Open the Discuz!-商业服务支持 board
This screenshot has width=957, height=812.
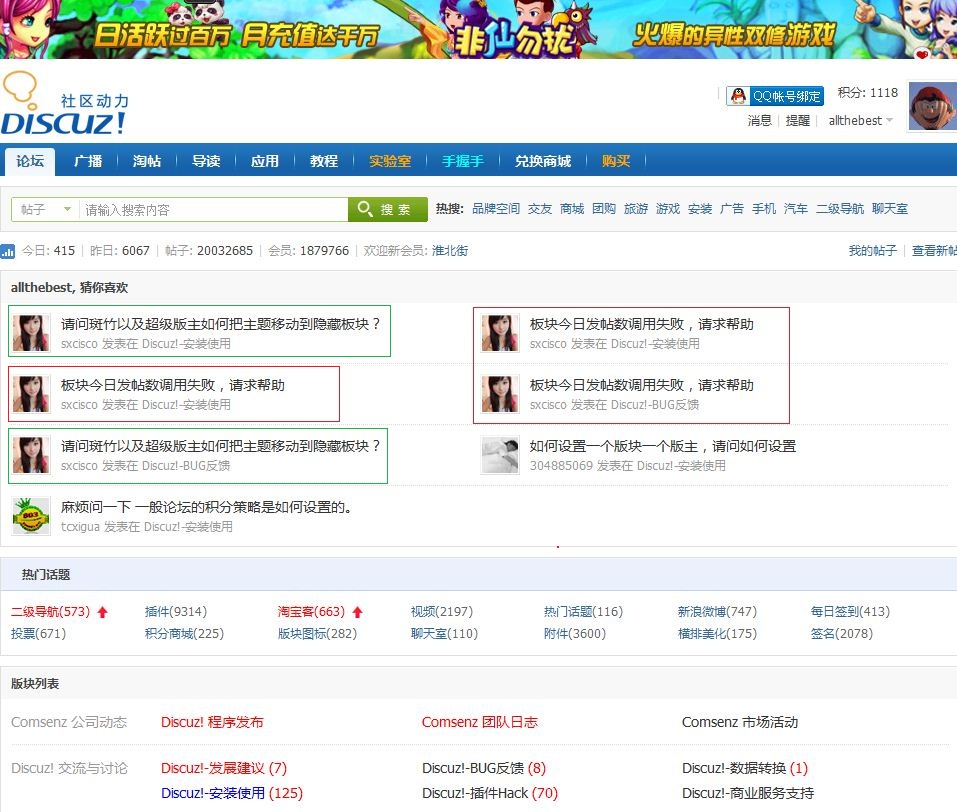pos(748,793)
